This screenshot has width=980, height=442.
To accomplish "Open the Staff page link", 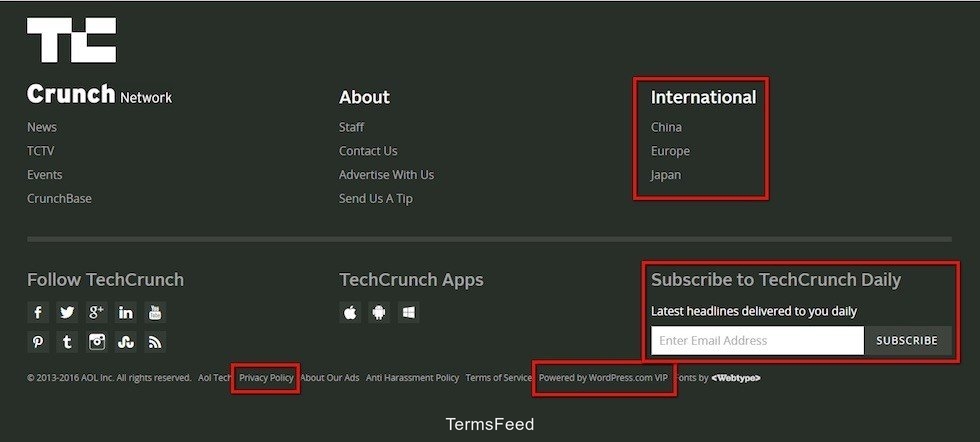I will click(351, 127).
